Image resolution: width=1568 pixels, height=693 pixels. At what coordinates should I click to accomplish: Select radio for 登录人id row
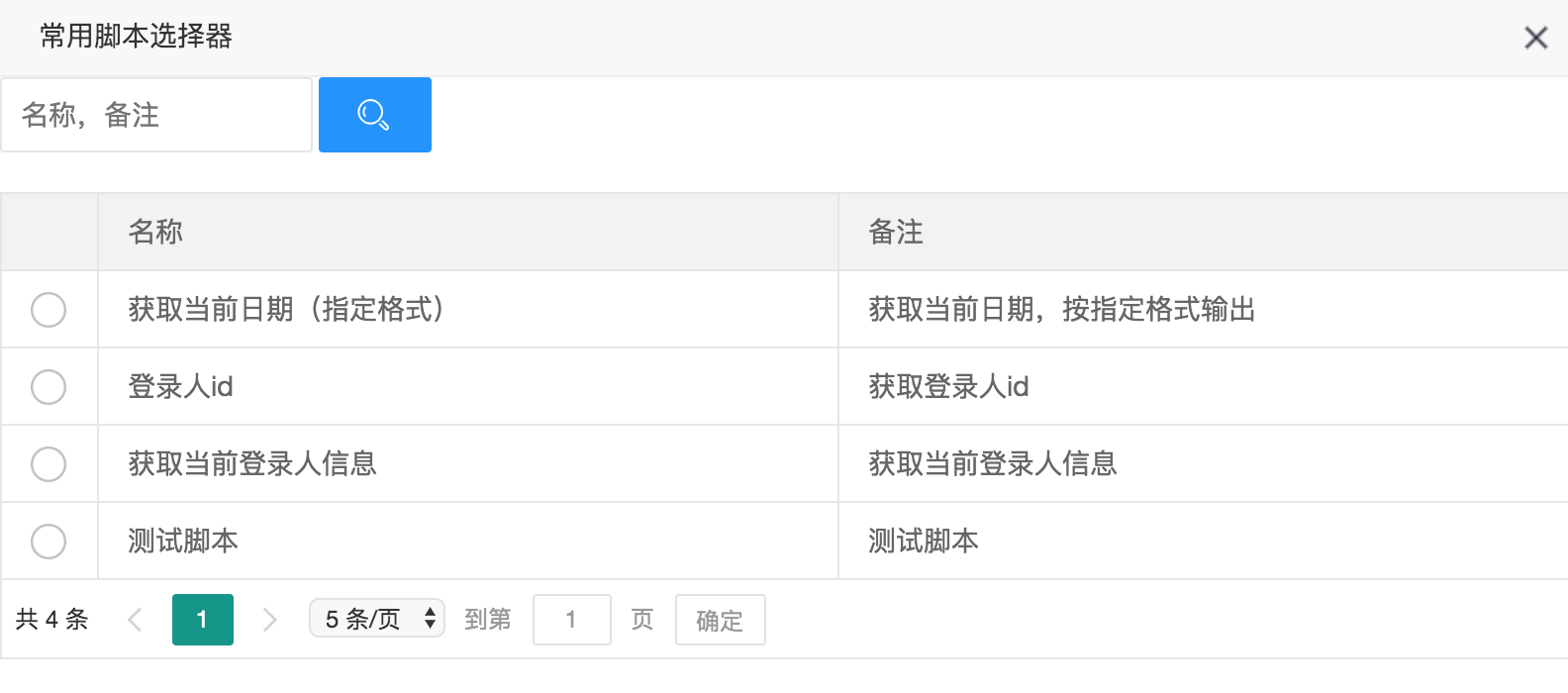pos(49,387)
